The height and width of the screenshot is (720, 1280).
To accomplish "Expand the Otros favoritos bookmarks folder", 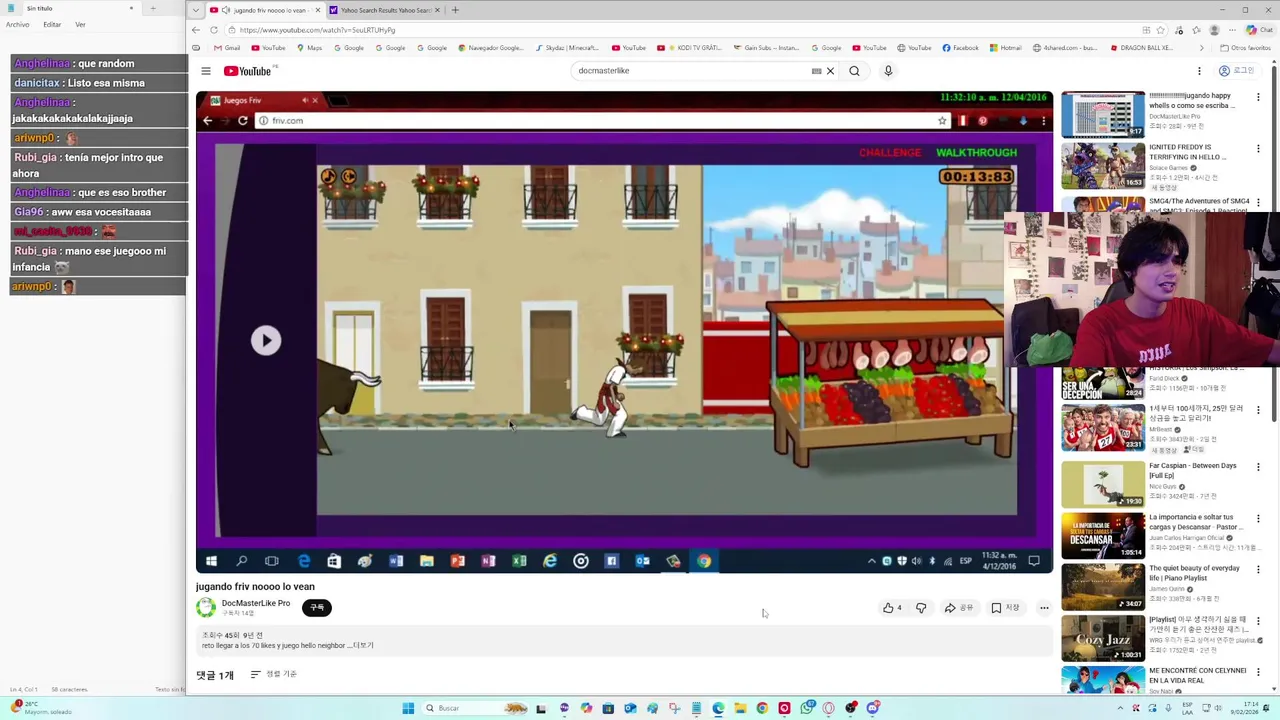I will coord(1245,48).
